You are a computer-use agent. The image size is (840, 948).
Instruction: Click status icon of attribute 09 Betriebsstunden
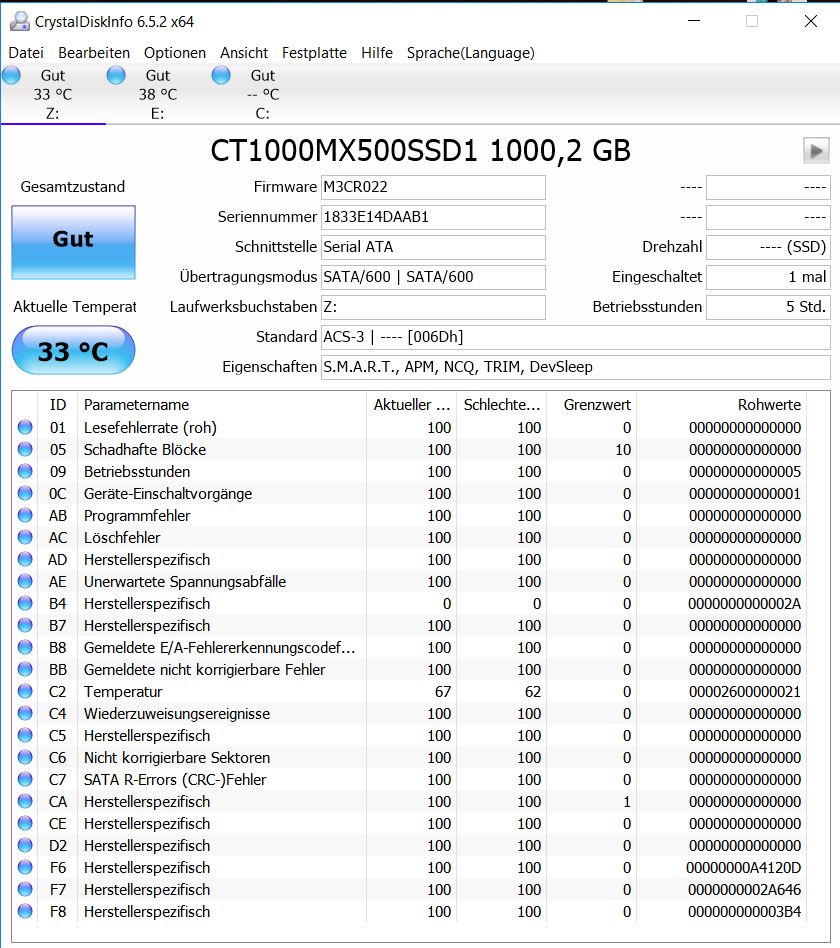click(x=25, y=472)
